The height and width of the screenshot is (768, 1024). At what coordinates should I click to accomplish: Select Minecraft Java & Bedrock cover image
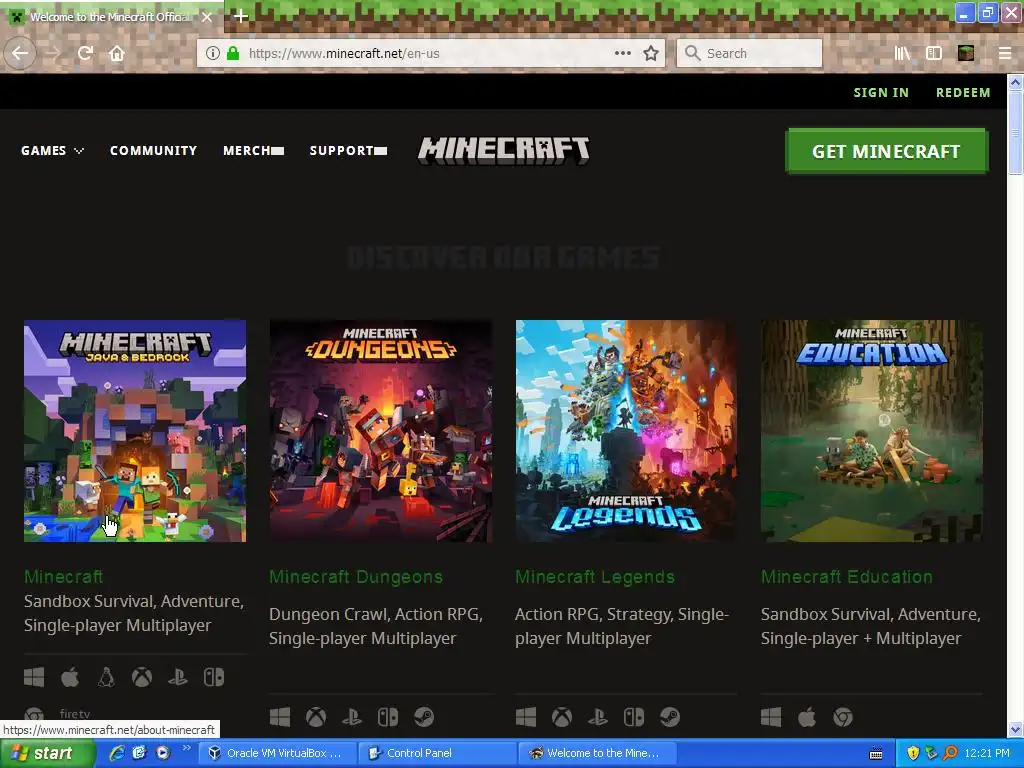tap(135, 431)
